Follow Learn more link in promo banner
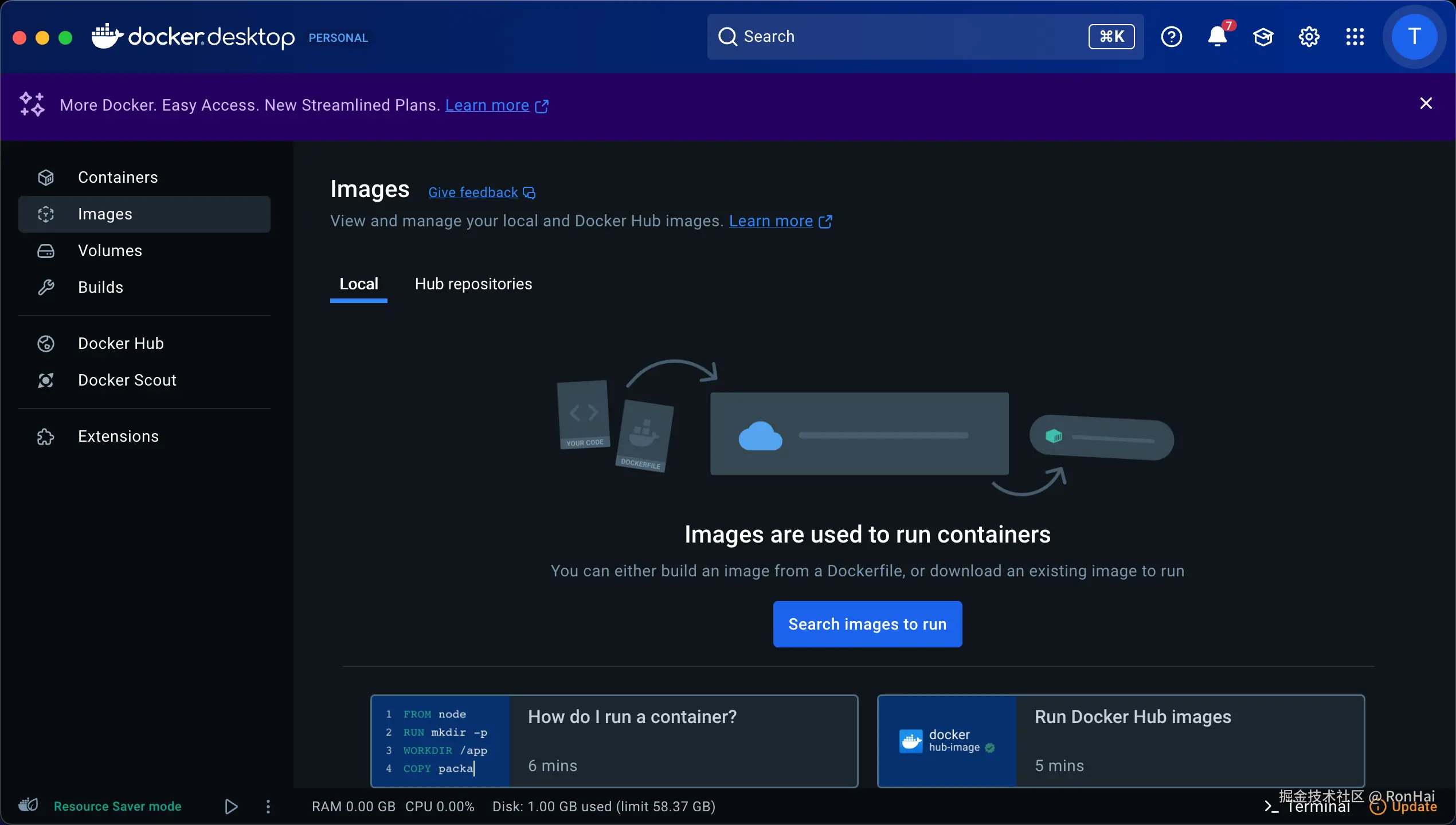This screenshot has height=825, width=1456. (x=487, y=105)
